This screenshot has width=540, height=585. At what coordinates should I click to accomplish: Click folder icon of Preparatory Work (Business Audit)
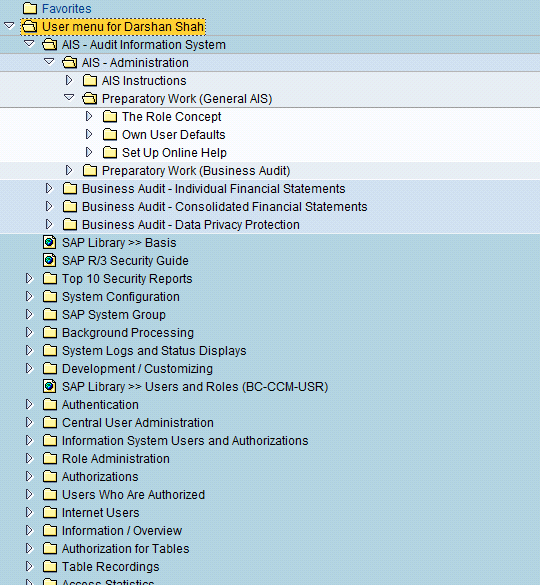click(x=90, y=171)
